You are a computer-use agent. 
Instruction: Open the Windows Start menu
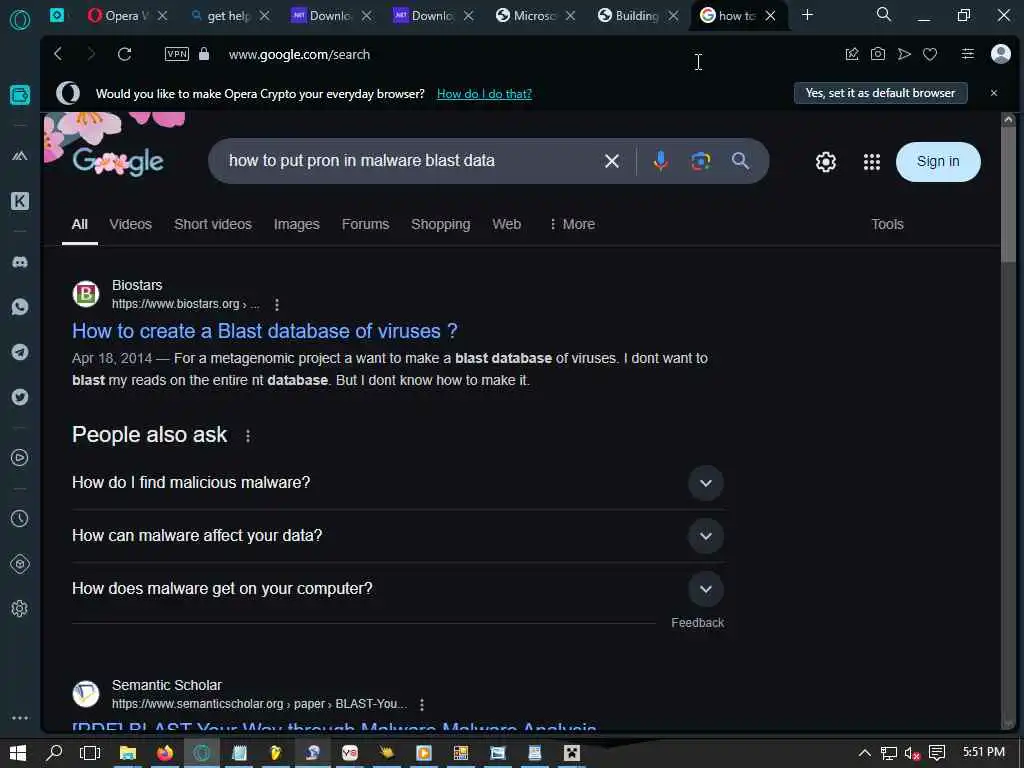(x=18, y=753)
